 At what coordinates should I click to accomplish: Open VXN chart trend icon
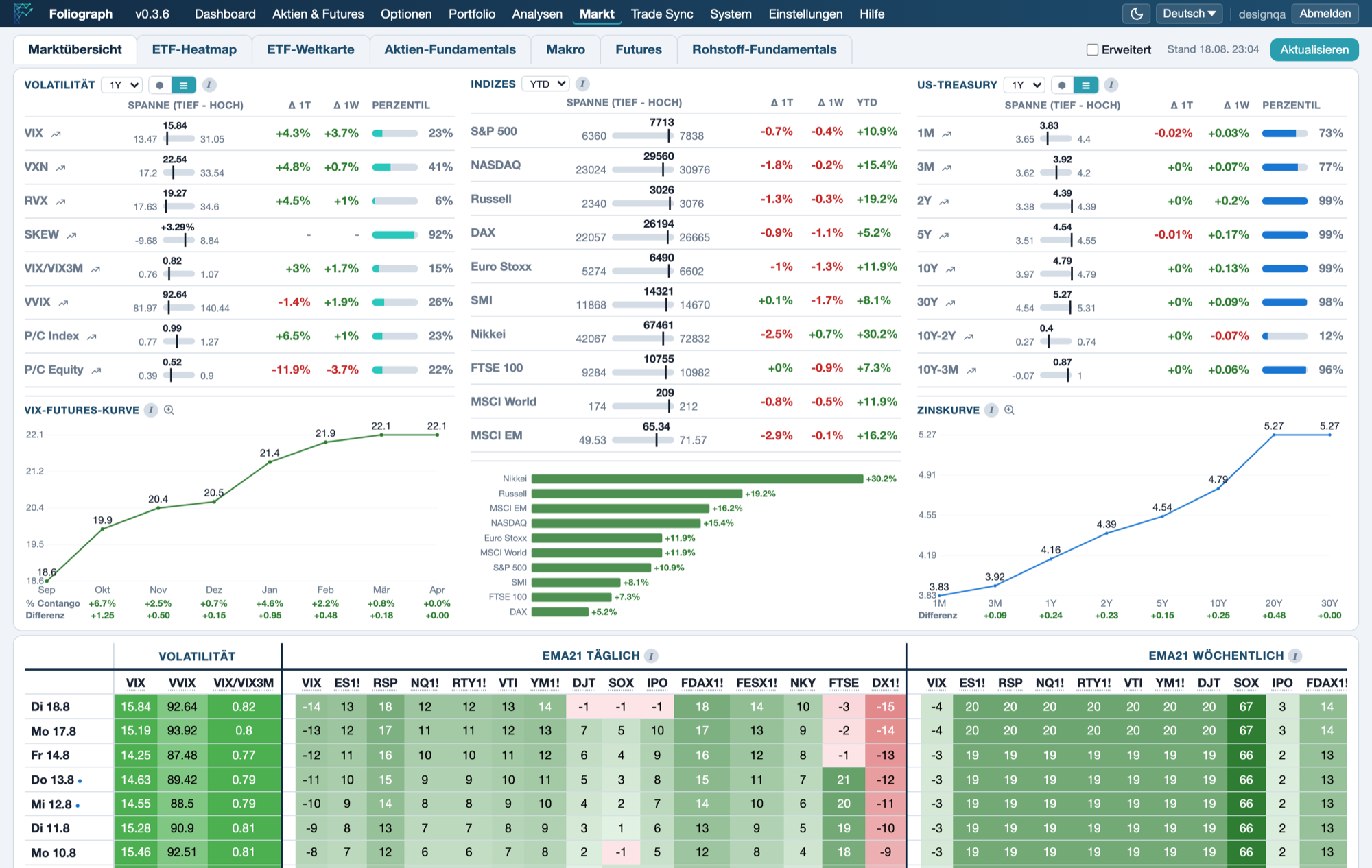(x=60, y=167)
